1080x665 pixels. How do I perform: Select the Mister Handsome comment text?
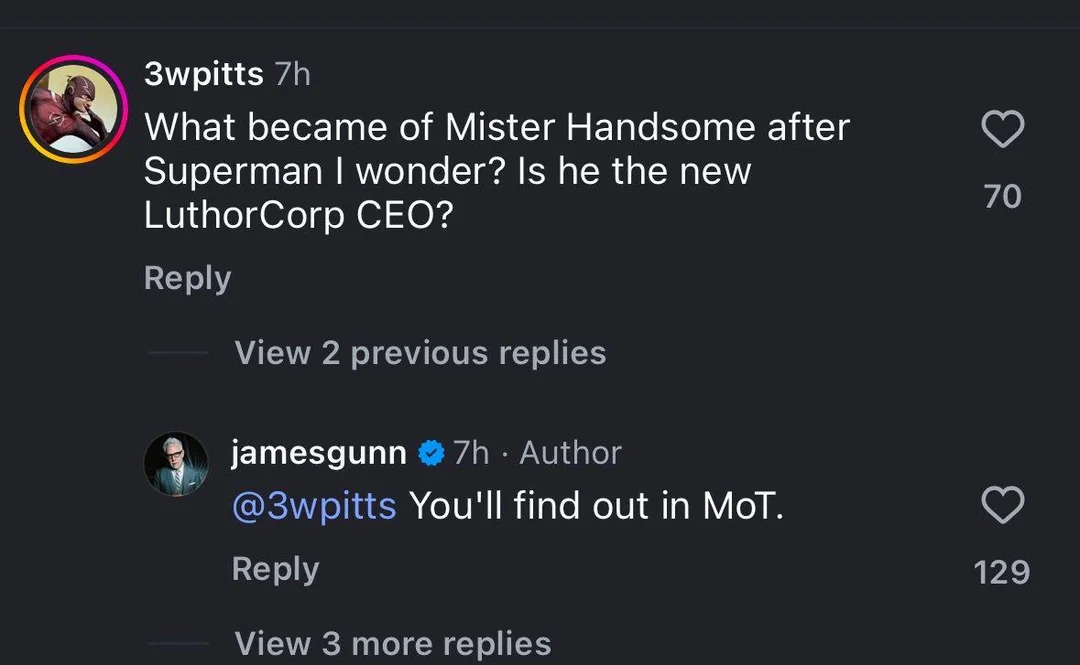click(x=496, y=172)
